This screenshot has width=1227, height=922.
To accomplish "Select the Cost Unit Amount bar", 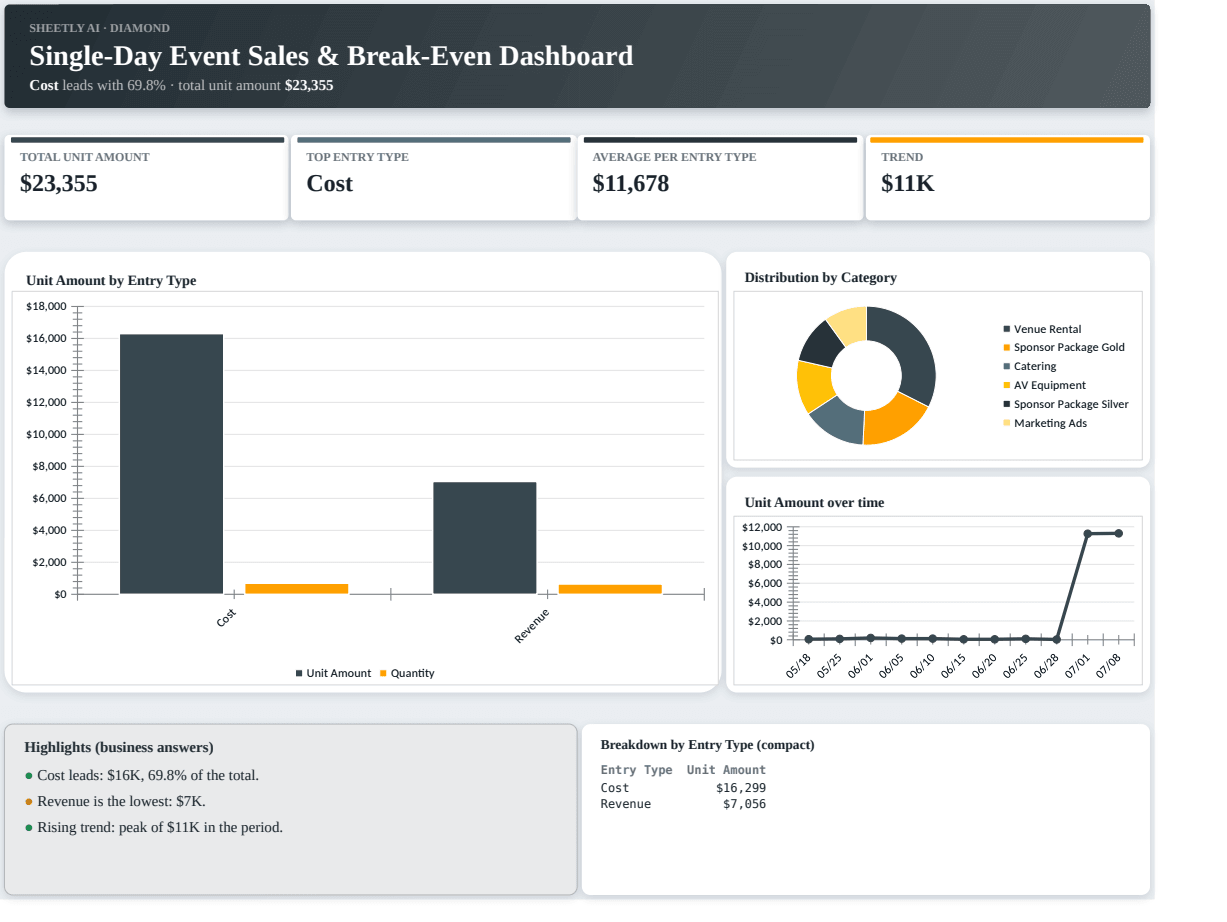I will click(x=171, y=464).
